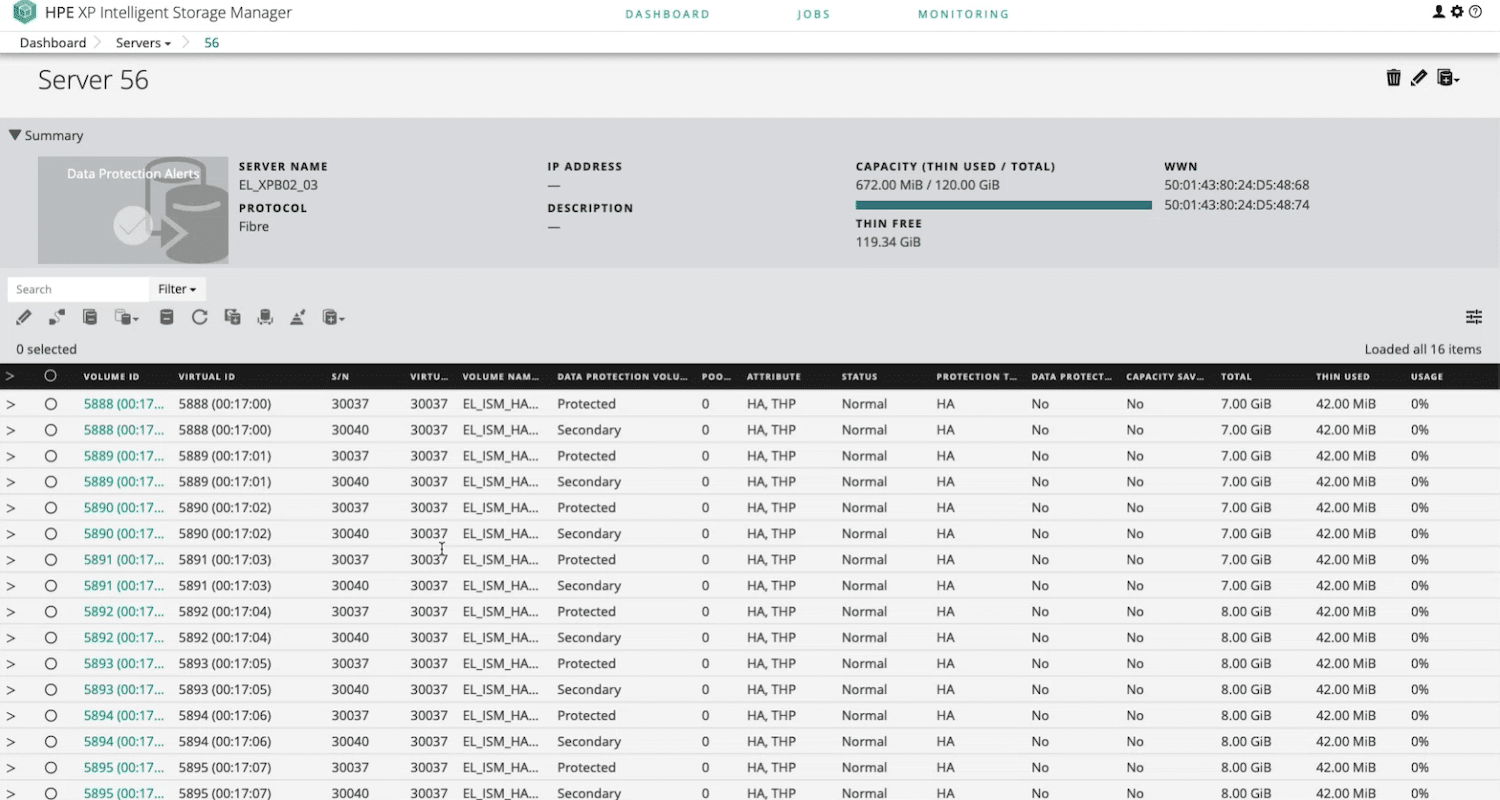This screenshot has width=1500, height=800.
Task: Click the Dashboard breadcrumb link
Action: 53,43
